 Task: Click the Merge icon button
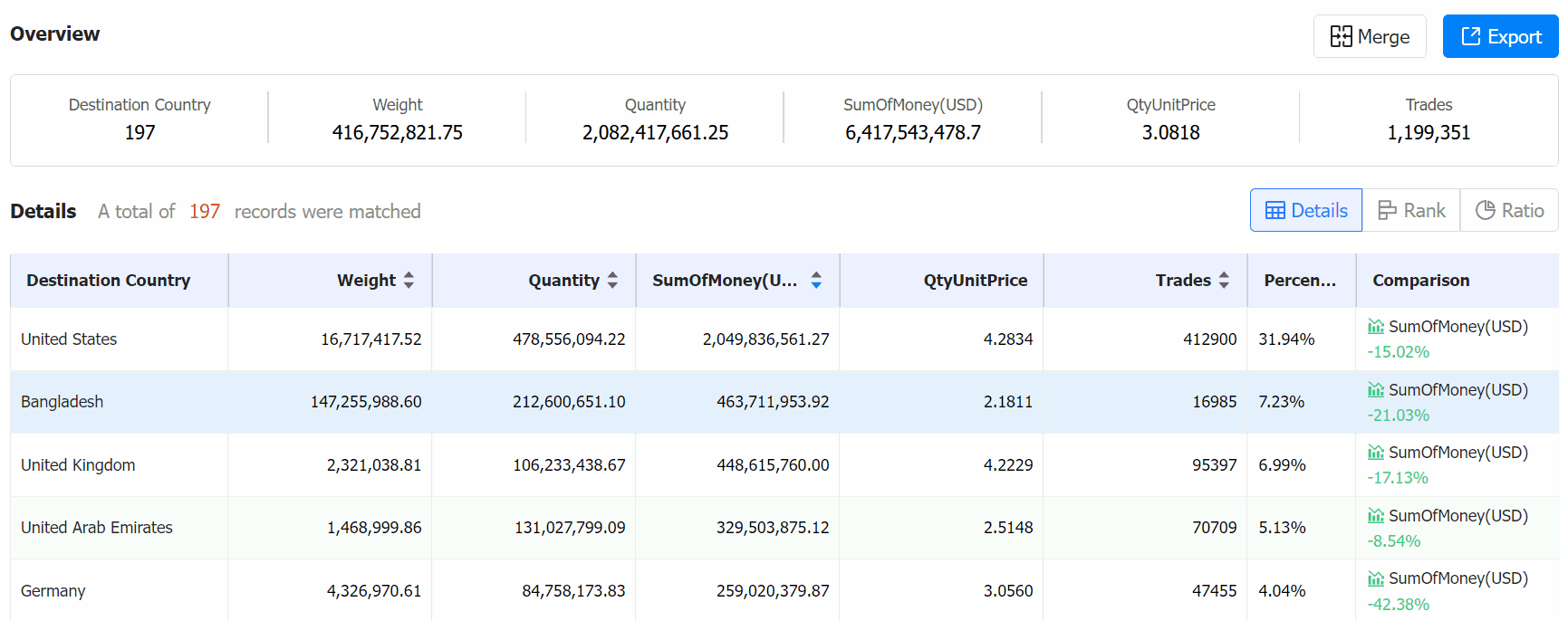point(1369,36)
